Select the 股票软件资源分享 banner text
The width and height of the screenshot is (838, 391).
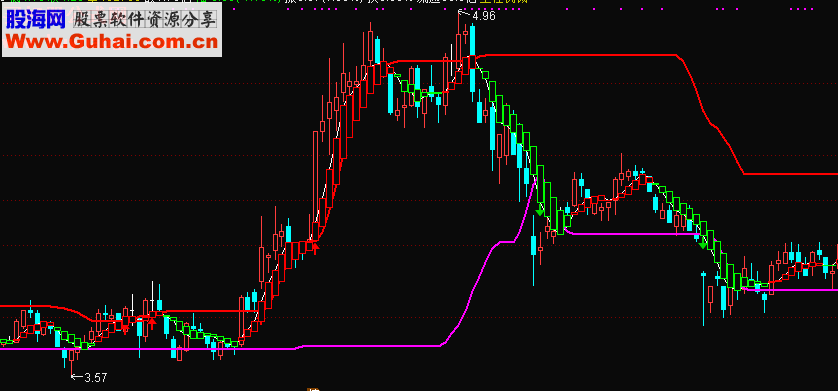click(x=145, y=20)
